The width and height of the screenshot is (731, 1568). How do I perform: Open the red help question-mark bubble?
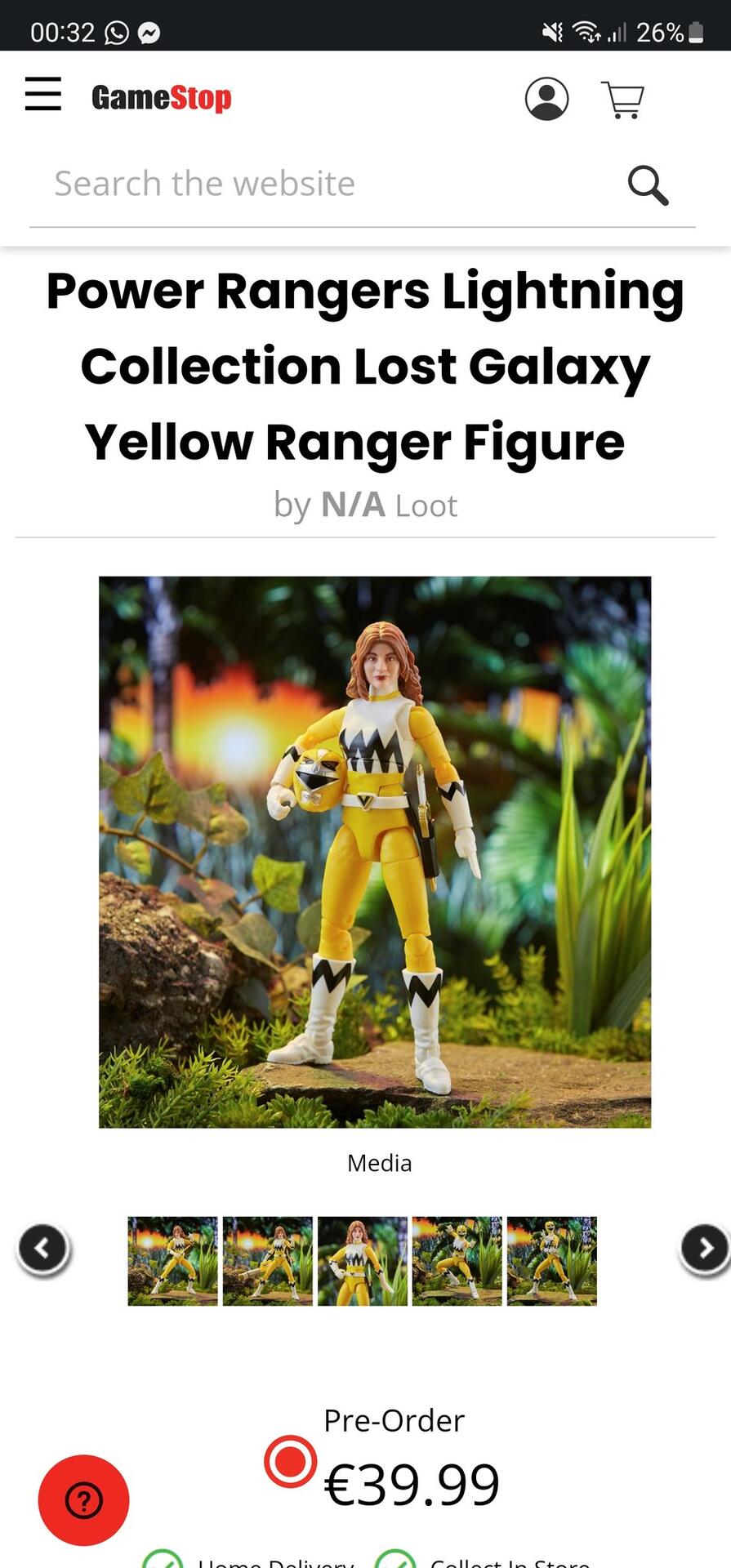83,1499
